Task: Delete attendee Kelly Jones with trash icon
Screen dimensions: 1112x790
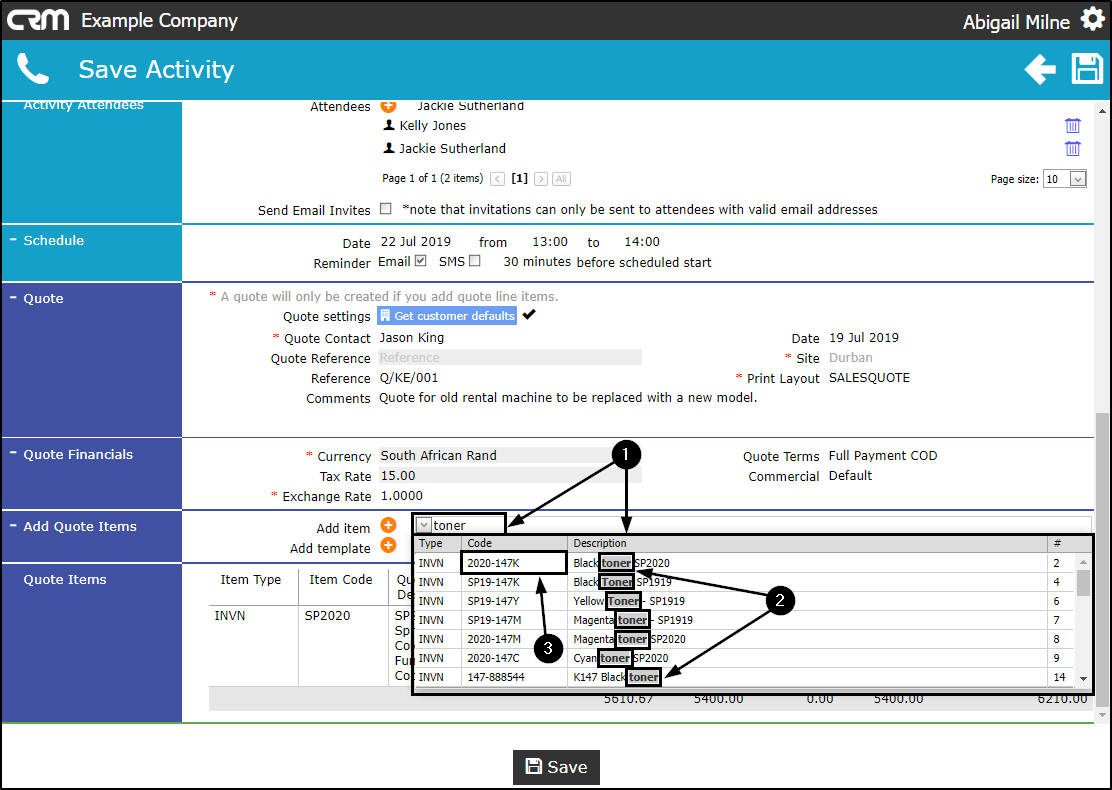Action: (x=1072, y=126)
